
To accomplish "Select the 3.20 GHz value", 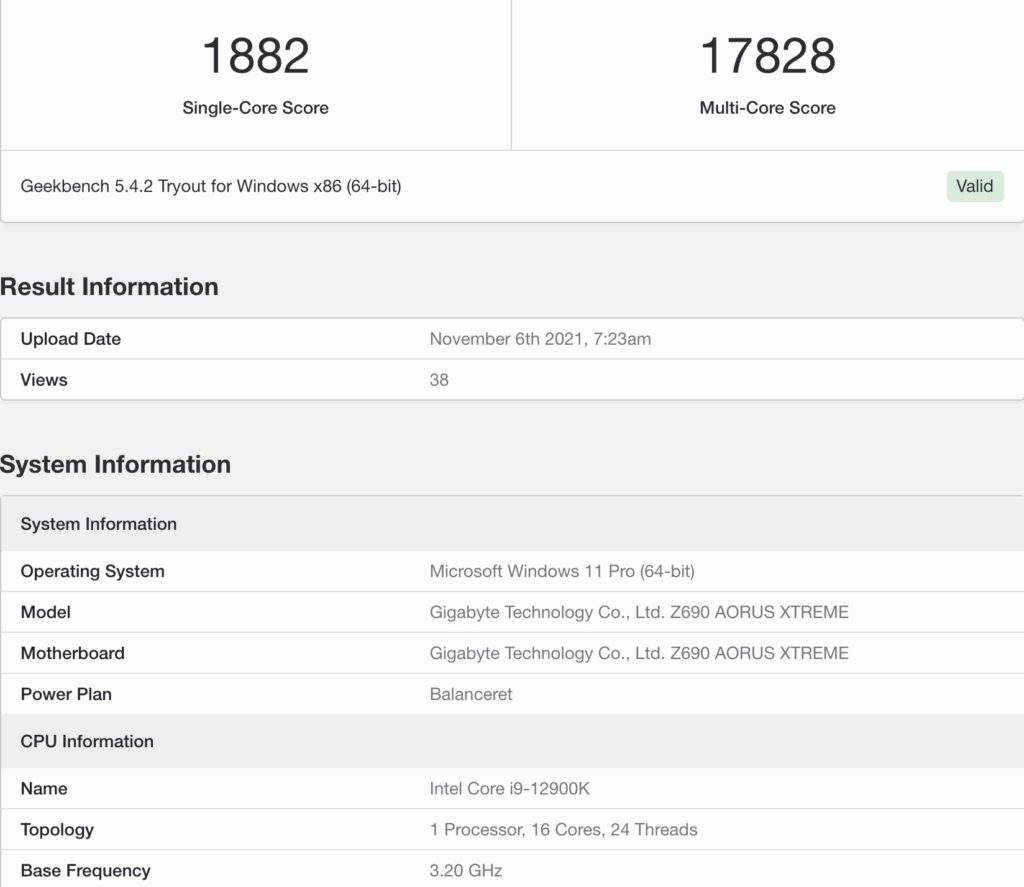I will click(466, 871).
